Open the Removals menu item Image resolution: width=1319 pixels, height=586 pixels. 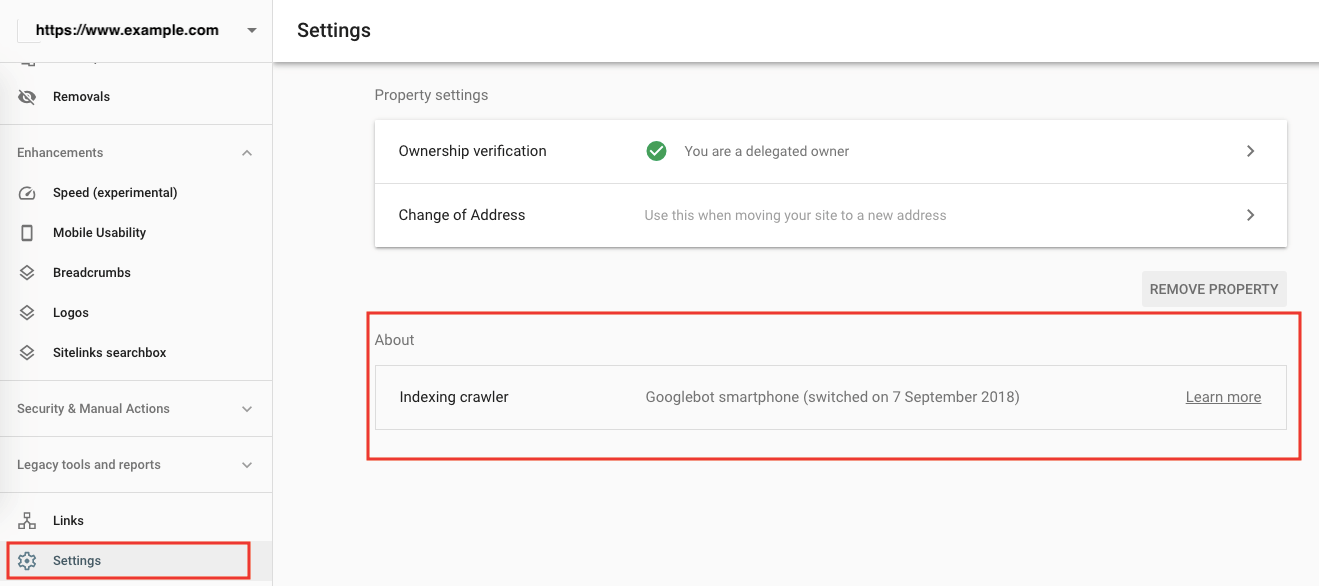click(x=136, y=97)
